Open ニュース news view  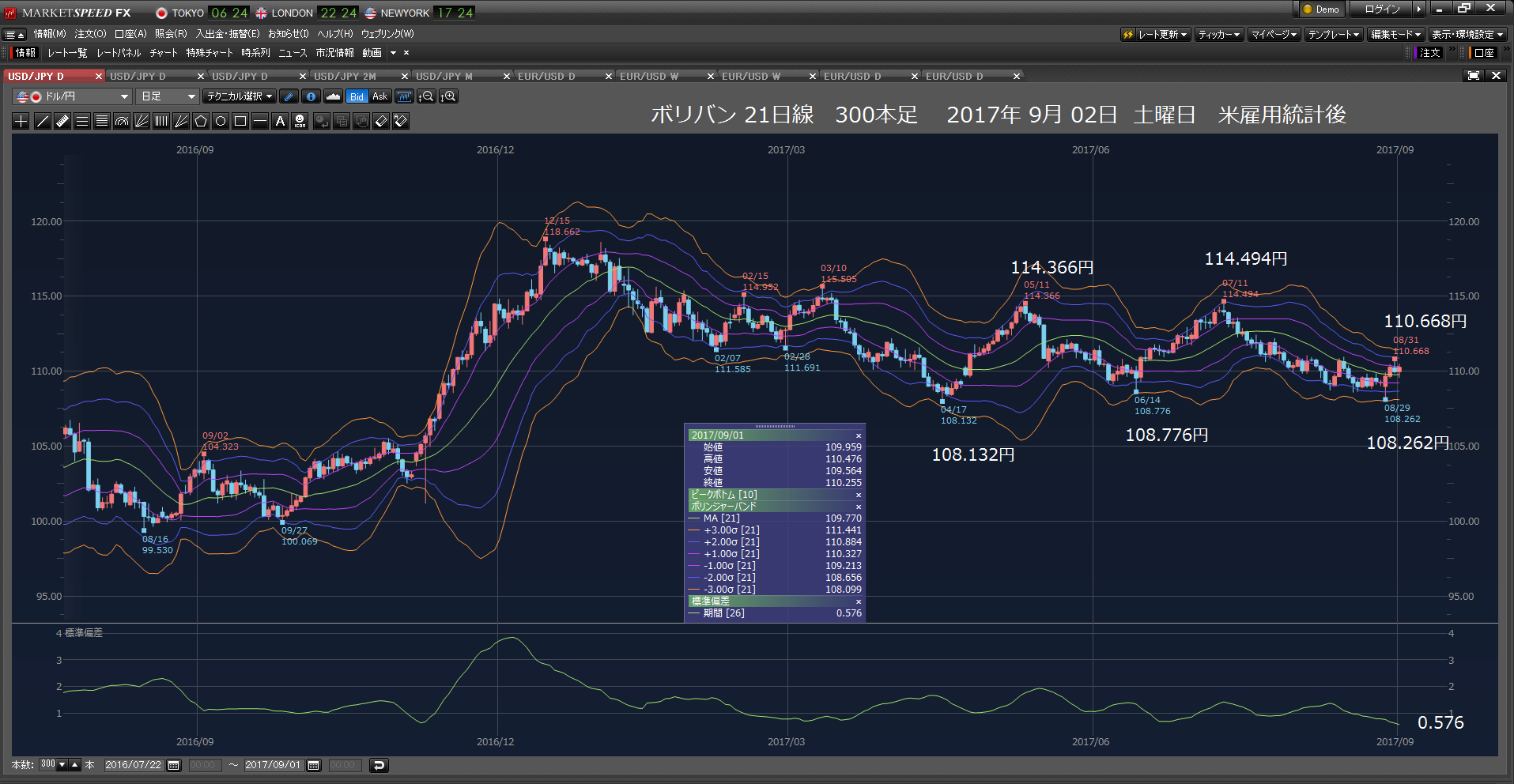pos(293,53)
